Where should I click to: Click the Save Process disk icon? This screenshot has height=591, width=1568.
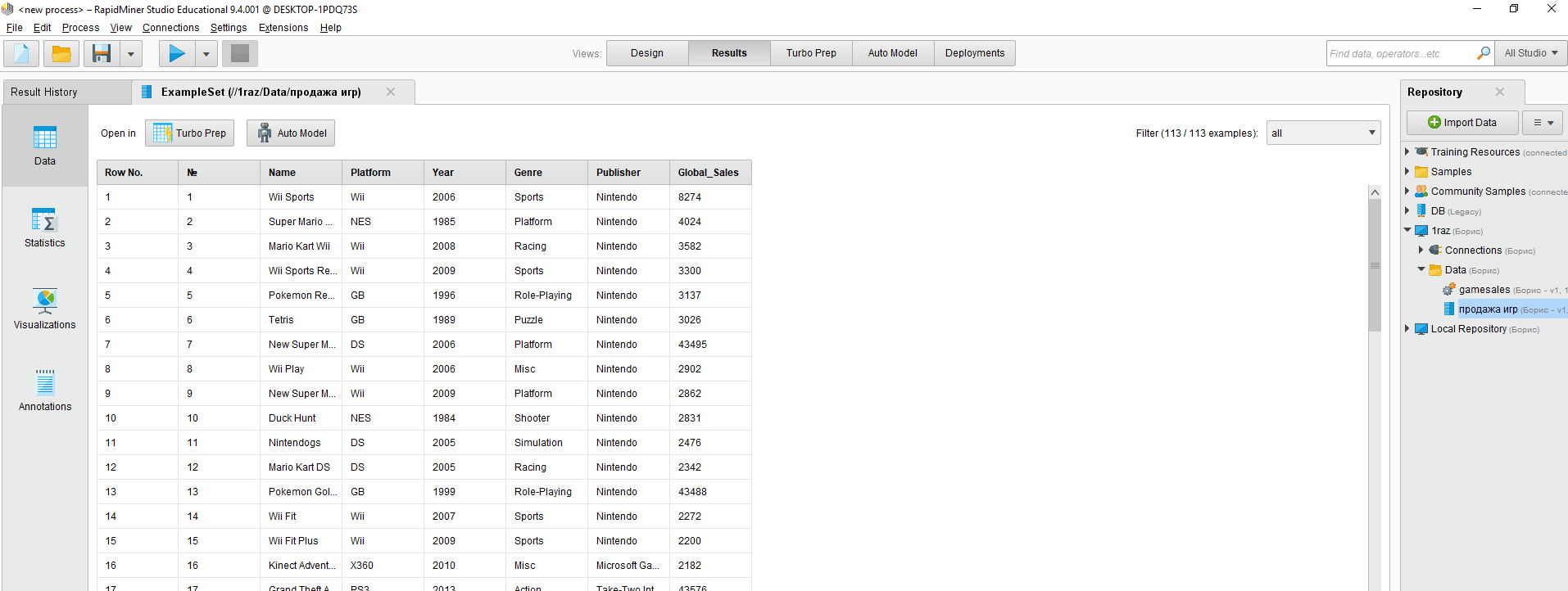(x=102, y=54)
